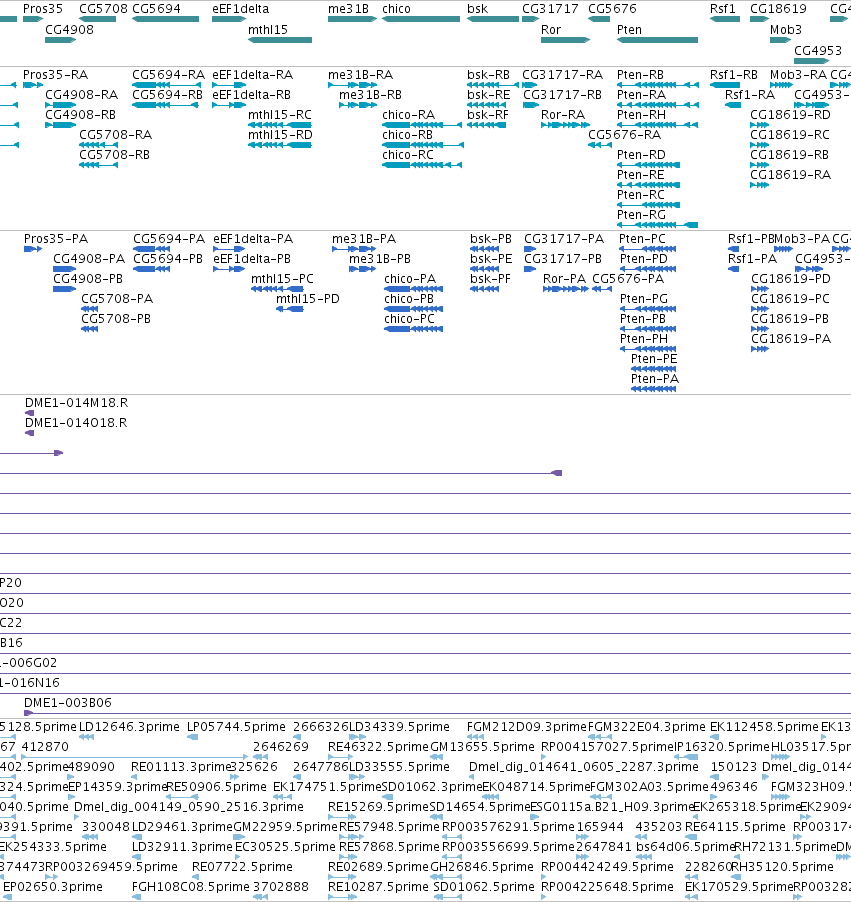The width and height of the screenshot is (851, 902).
Task: Select the Rsf1 gene label
Action: (723, 9)
